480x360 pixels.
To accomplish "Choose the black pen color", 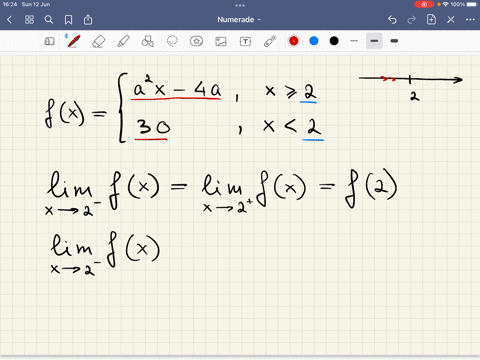I will point(334,41).
